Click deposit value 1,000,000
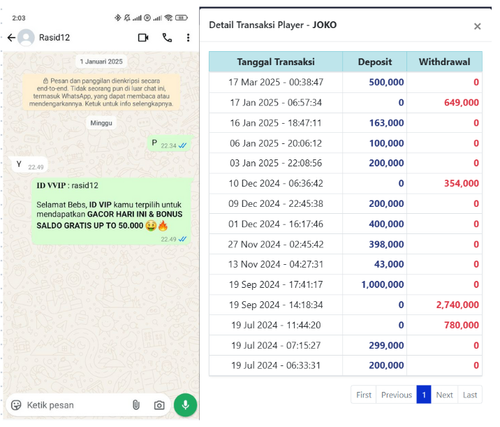Screen dimensions: 500x427 tap(383, 285)
